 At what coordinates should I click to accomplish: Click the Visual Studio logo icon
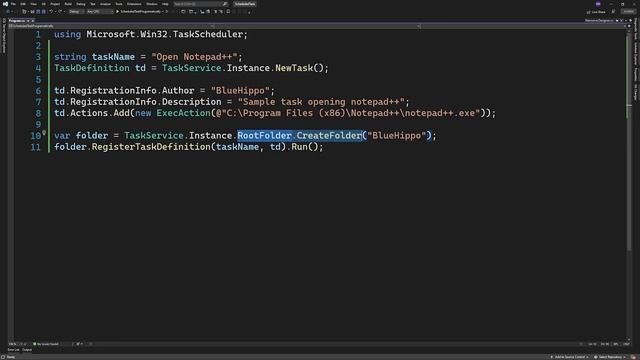(x=5, y=4)
